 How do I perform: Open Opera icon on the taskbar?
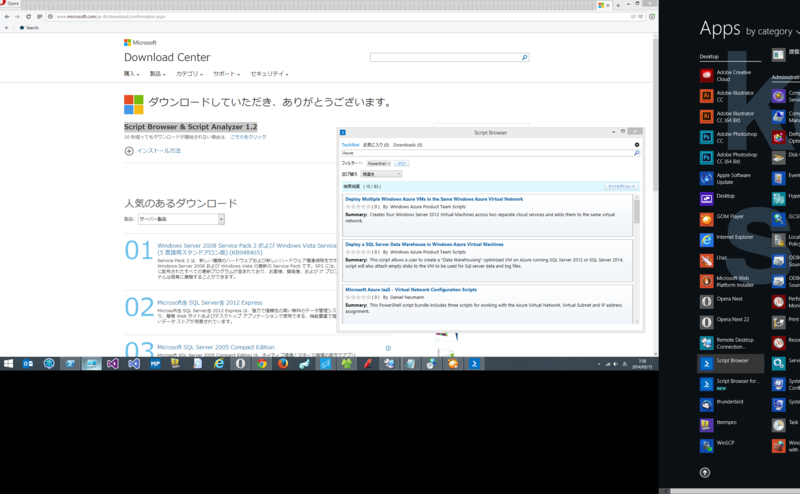click(240, 364)
